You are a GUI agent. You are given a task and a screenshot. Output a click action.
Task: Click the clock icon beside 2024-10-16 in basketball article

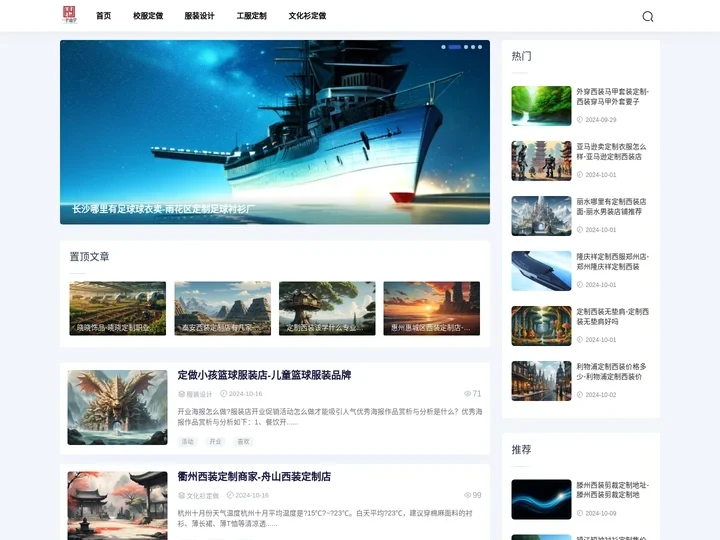224,394
